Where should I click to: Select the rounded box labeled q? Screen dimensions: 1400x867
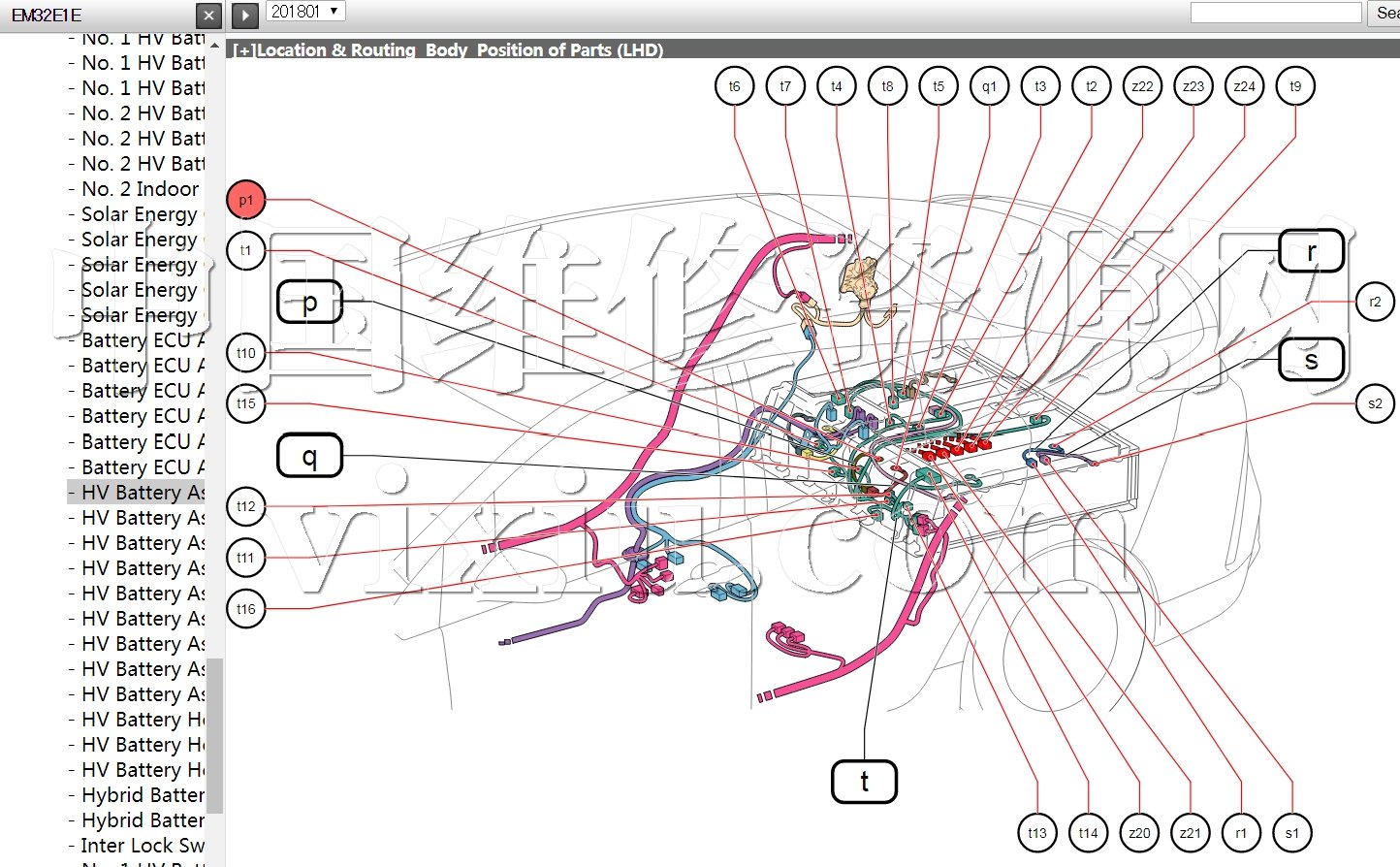pos(309,455)
